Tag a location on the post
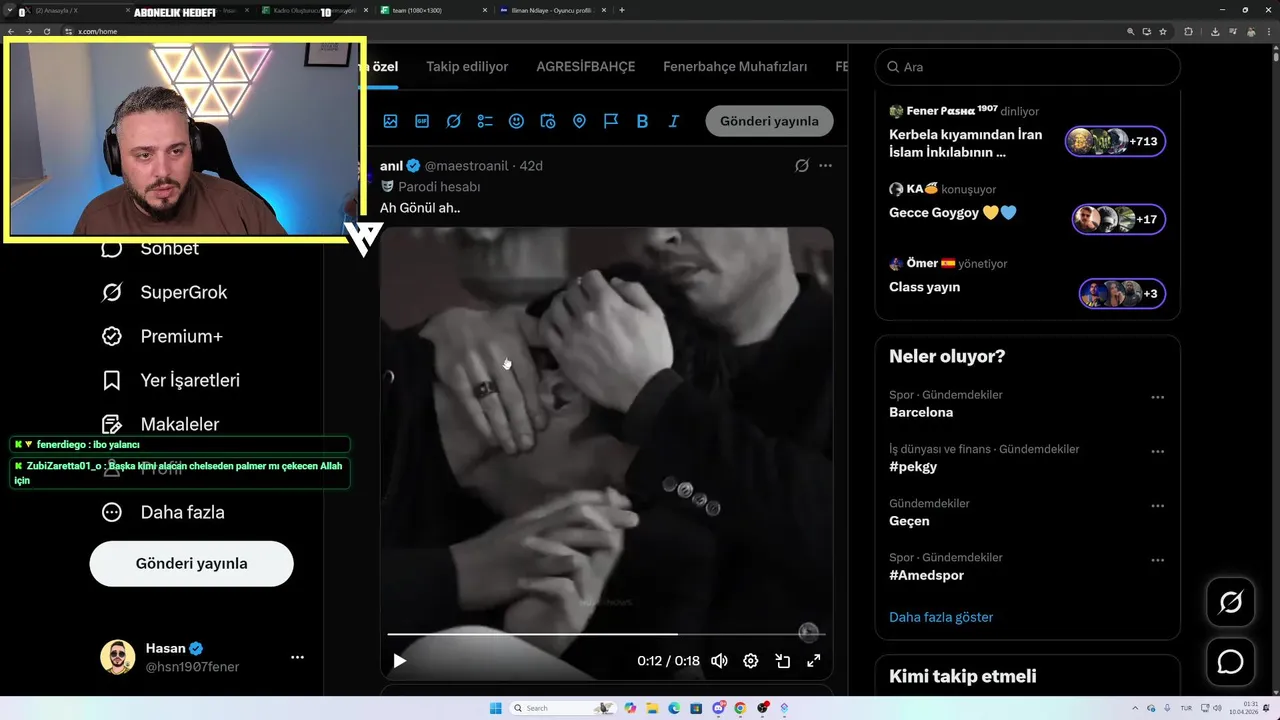The width and height of the screenshot is (1280, 720). pyautogui.click(x=579, y=121)
